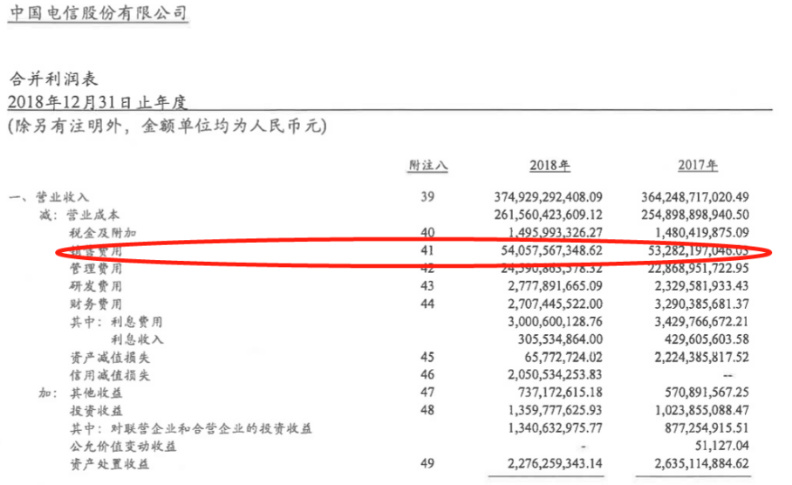Click the row label 利息收入
792x485 pixels.
[x=137, y=340]
